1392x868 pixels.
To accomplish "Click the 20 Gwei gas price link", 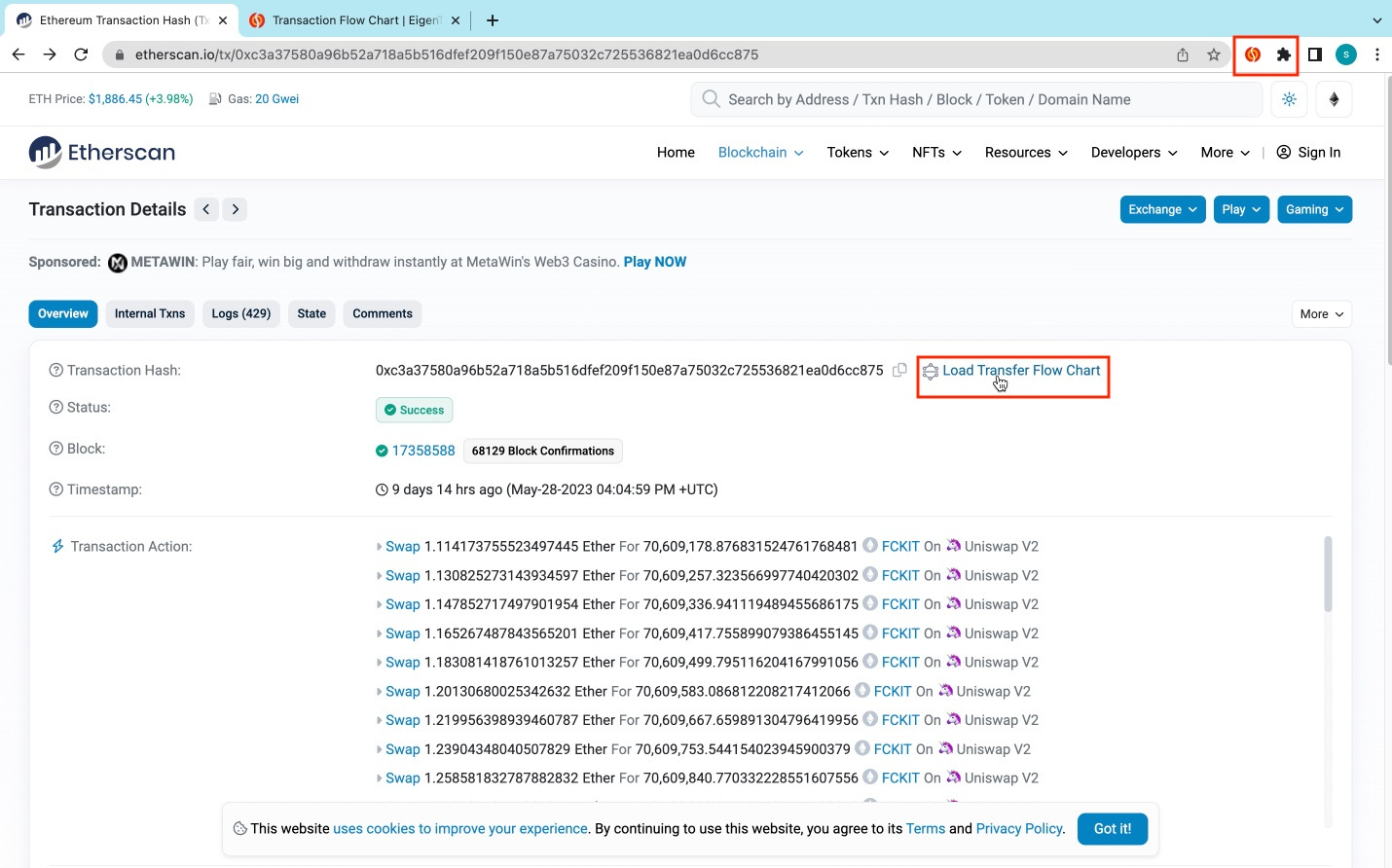I will 277,99.
